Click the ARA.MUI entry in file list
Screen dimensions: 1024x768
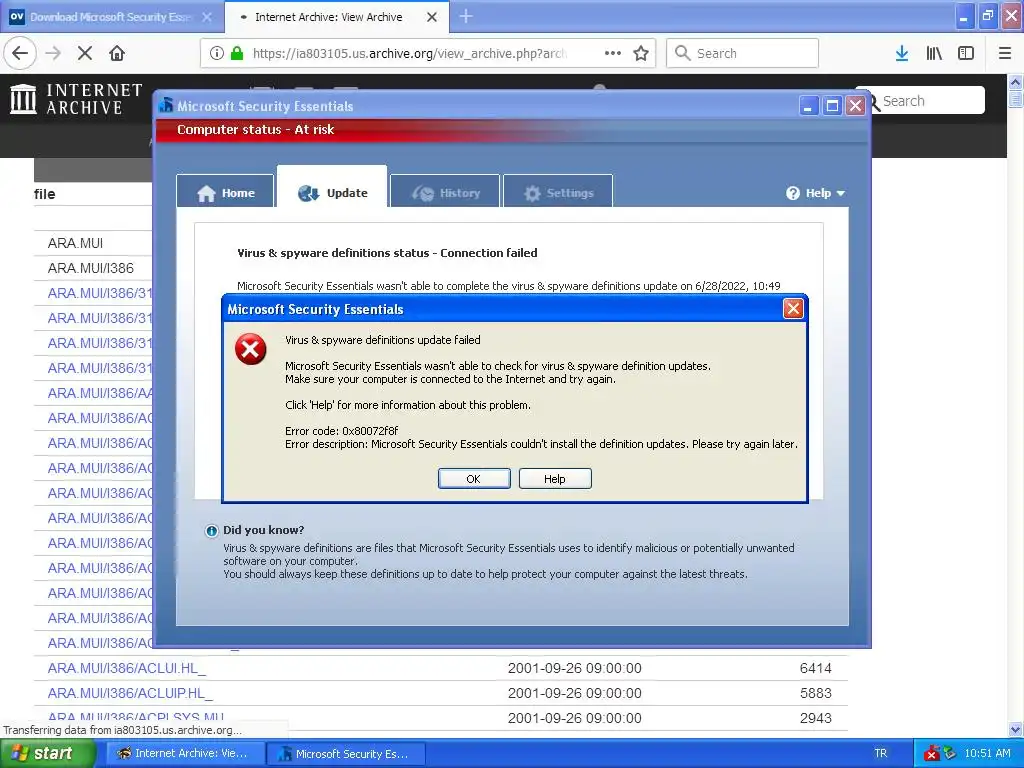(x=75, y=243)
